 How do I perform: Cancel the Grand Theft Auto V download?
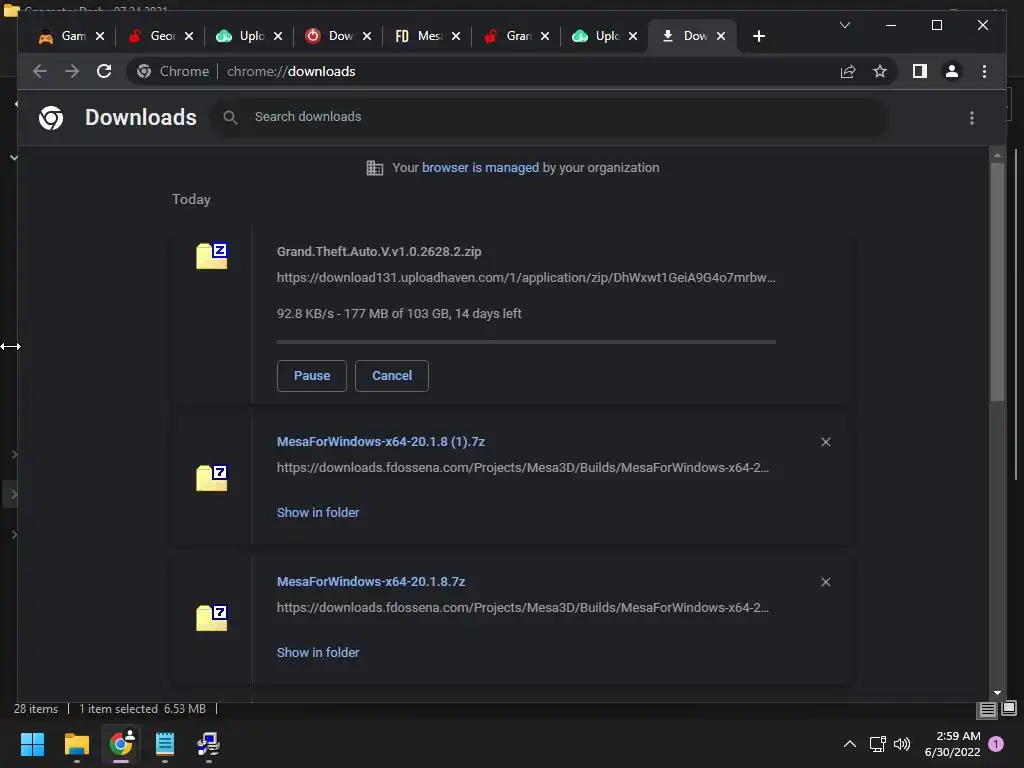coord(392,376)
